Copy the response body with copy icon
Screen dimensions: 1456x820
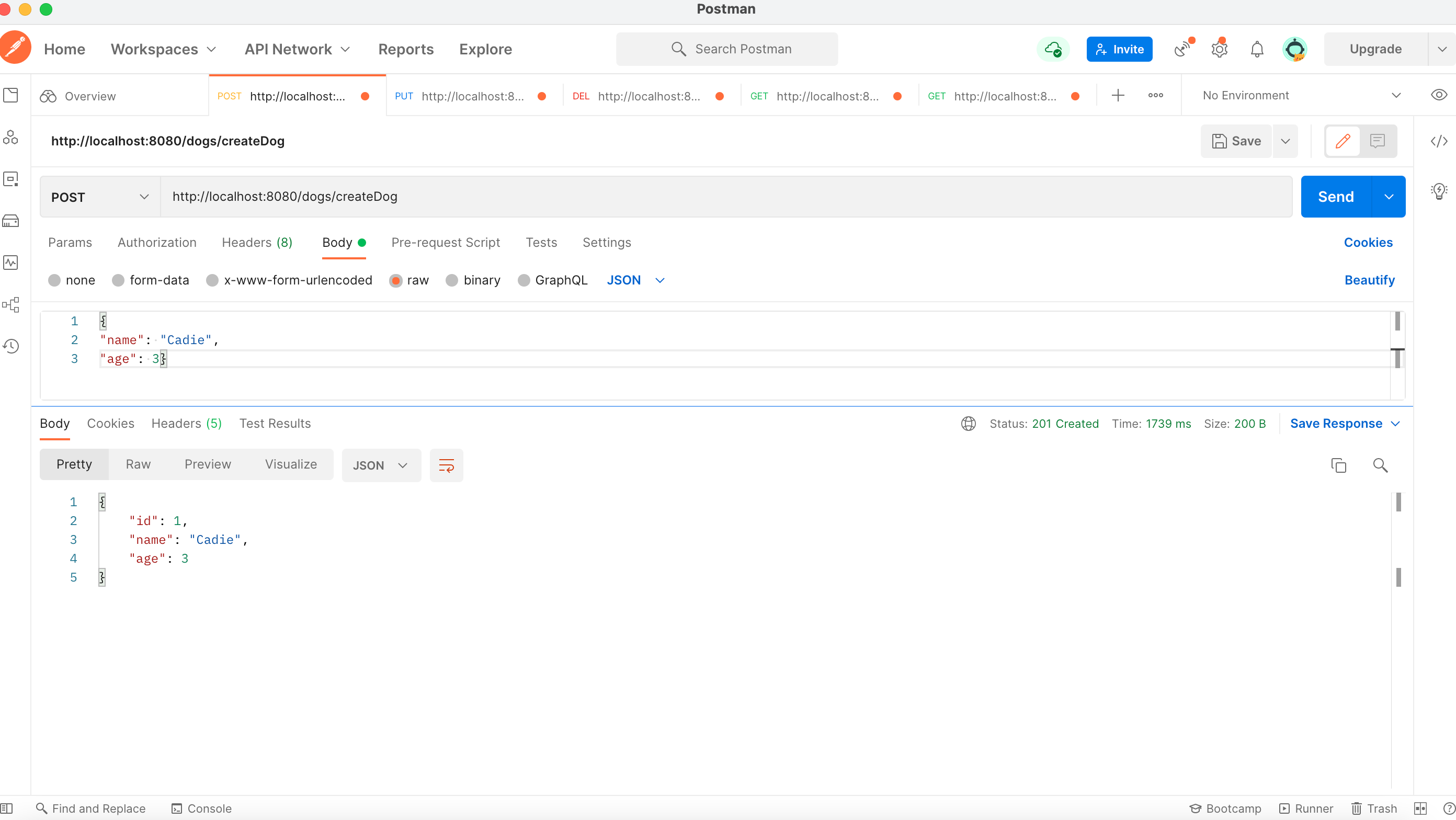click(x=1338, y=465)
